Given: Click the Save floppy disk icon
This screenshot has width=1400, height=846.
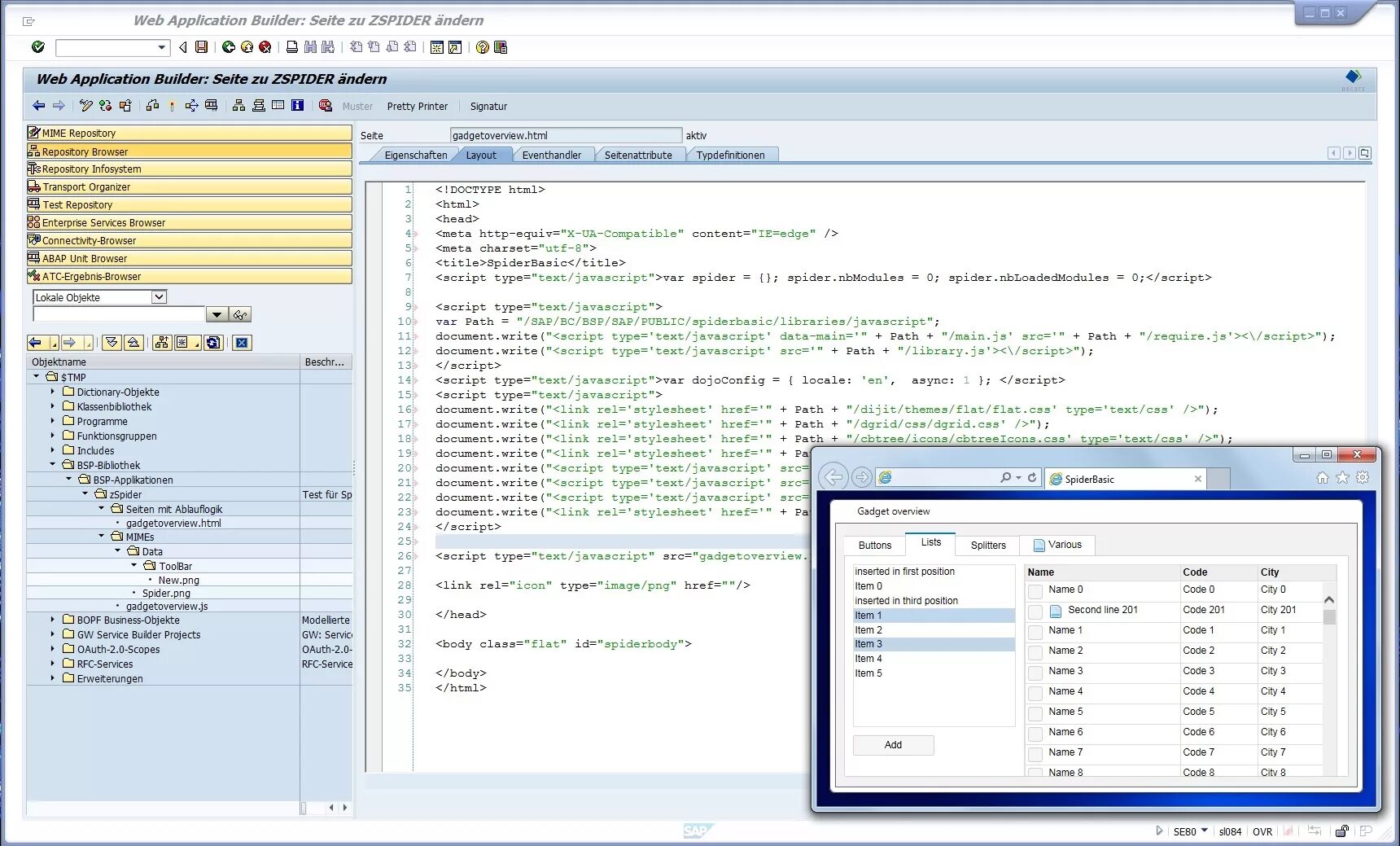Looking at the screenshot, I should coord(202,47).
